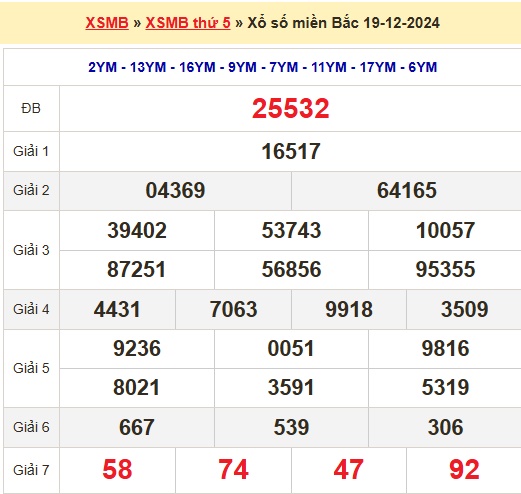The height and width of the screenshot is (494, 521).
Task: Select second prize number 64165
Action: pyautogui.click(x=407, y=190)
